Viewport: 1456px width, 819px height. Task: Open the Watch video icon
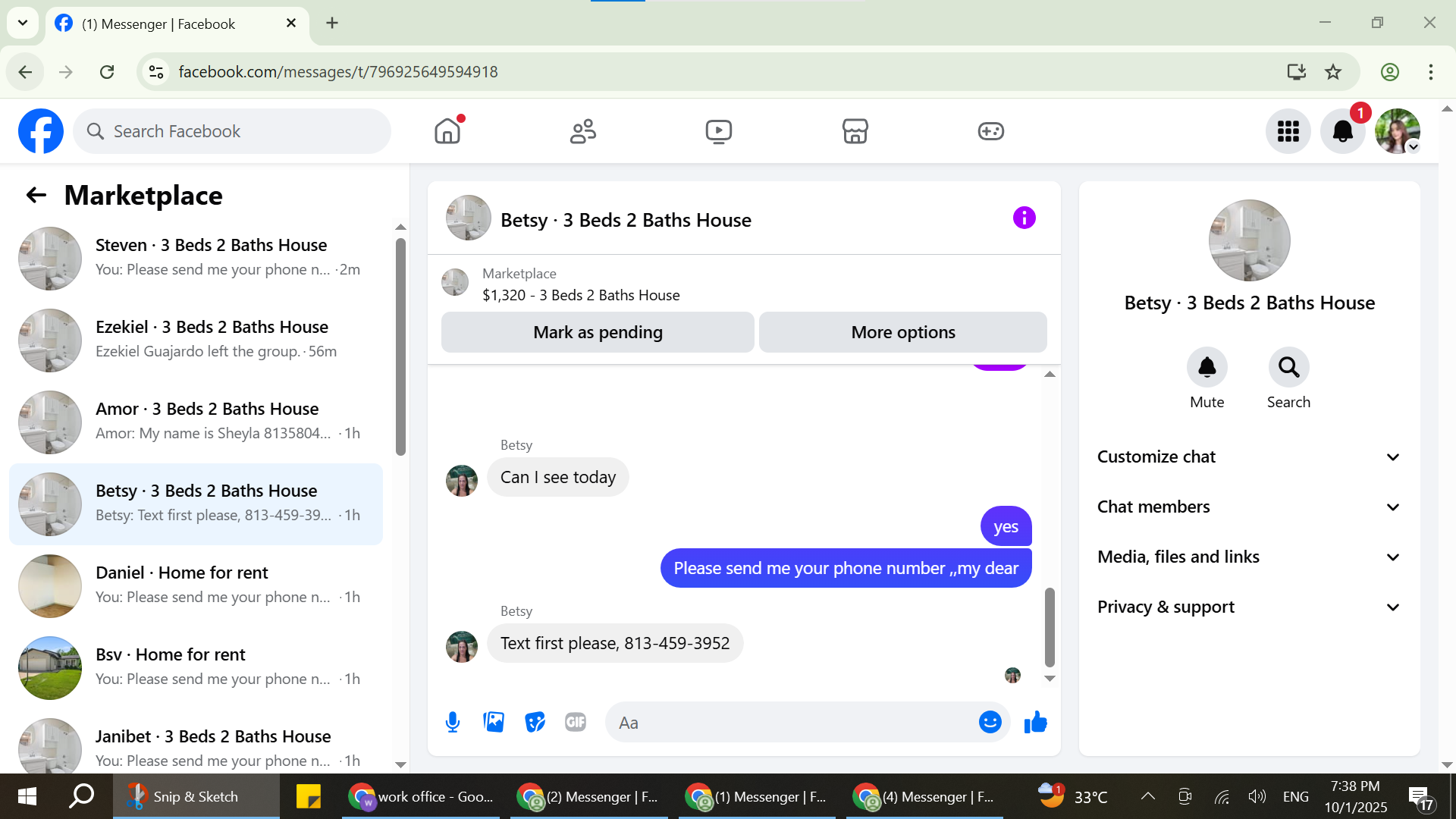point(719,131)
